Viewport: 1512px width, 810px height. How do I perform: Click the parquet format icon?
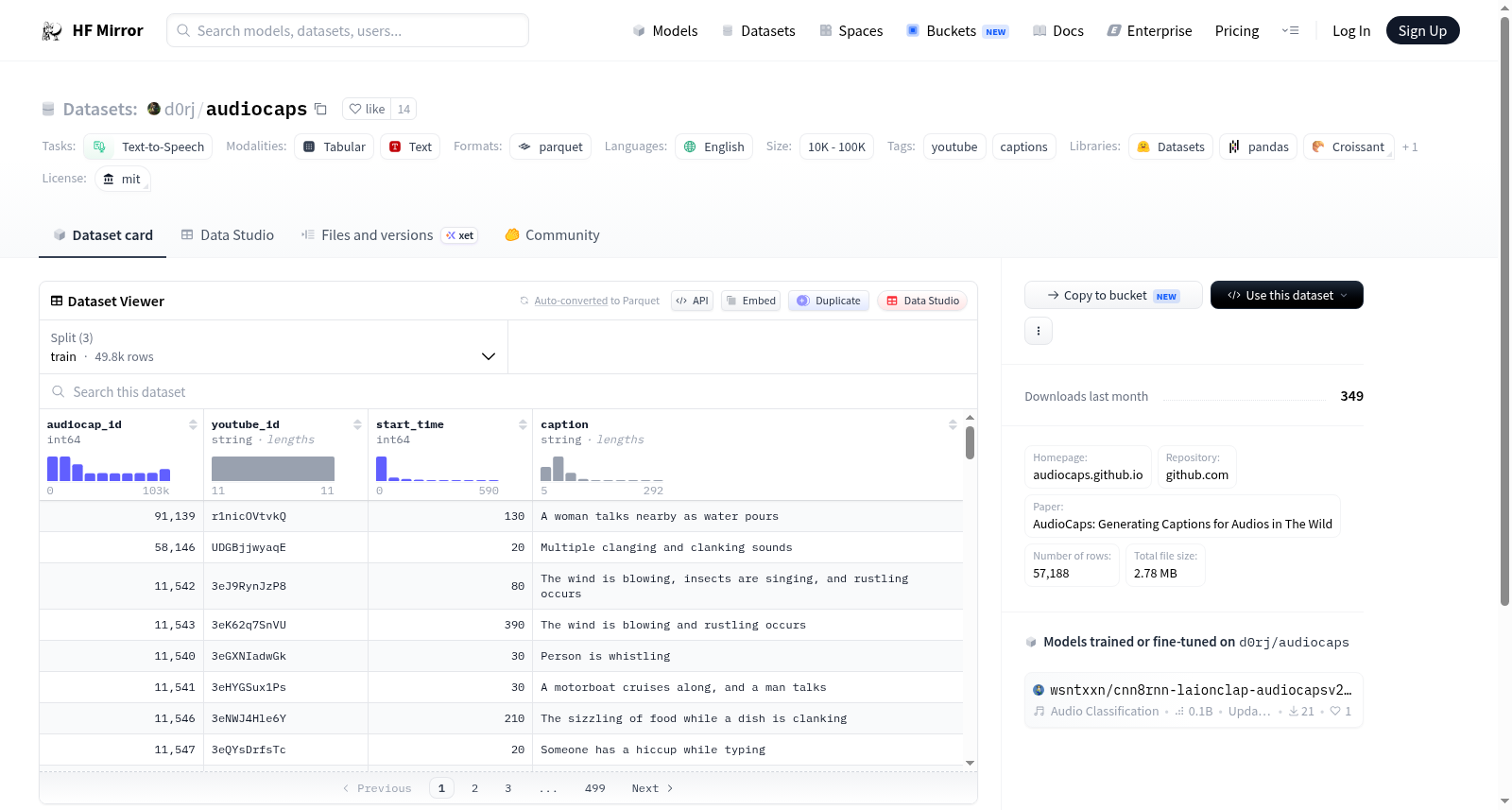[x=524, y=146]
